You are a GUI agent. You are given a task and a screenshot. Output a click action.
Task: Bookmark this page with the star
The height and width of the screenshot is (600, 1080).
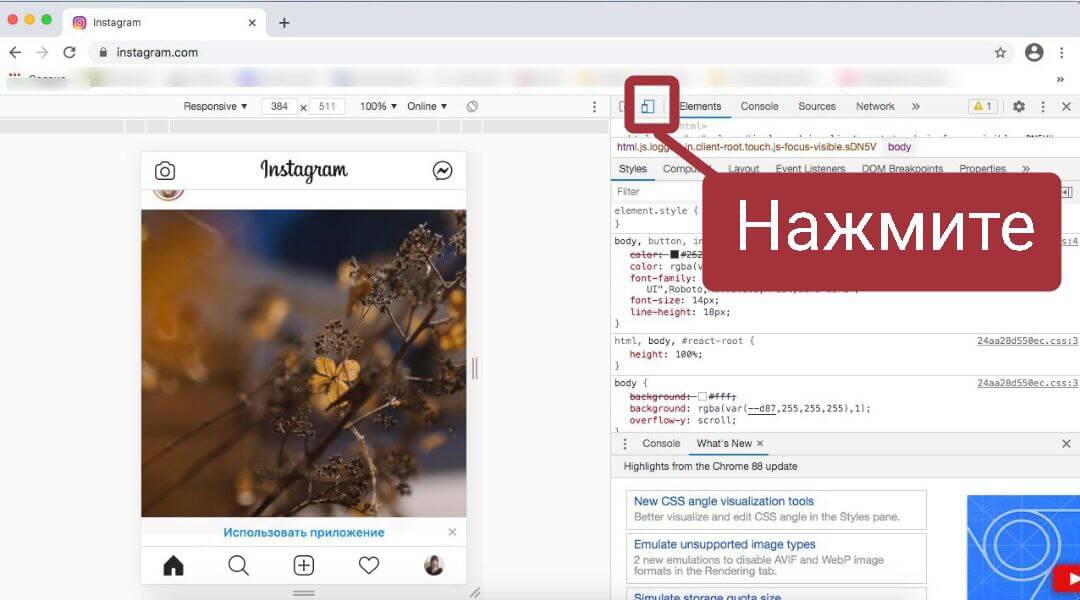(x=1000, y=52)
